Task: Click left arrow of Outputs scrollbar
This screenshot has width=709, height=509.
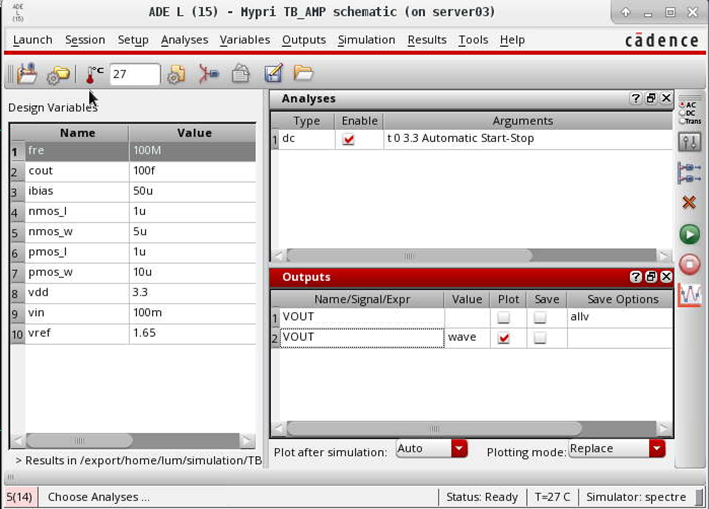Action: point(279,428)
